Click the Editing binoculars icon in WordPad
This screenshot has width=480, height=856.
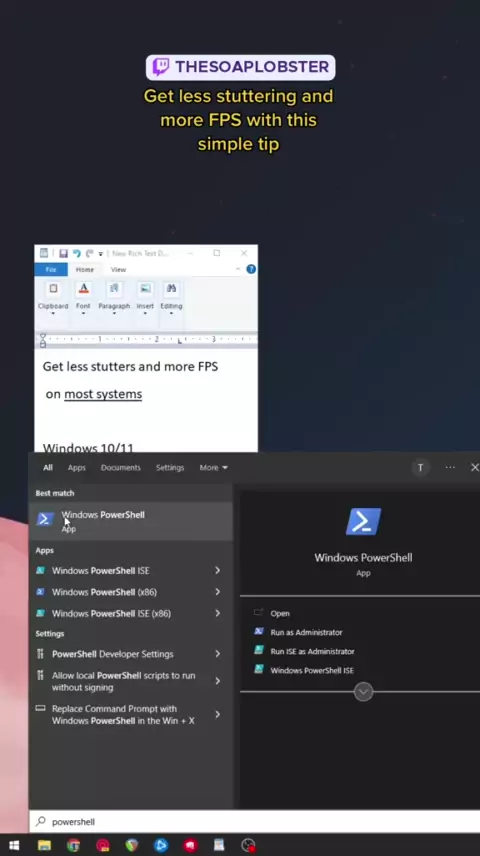click(x=171, y=289)
